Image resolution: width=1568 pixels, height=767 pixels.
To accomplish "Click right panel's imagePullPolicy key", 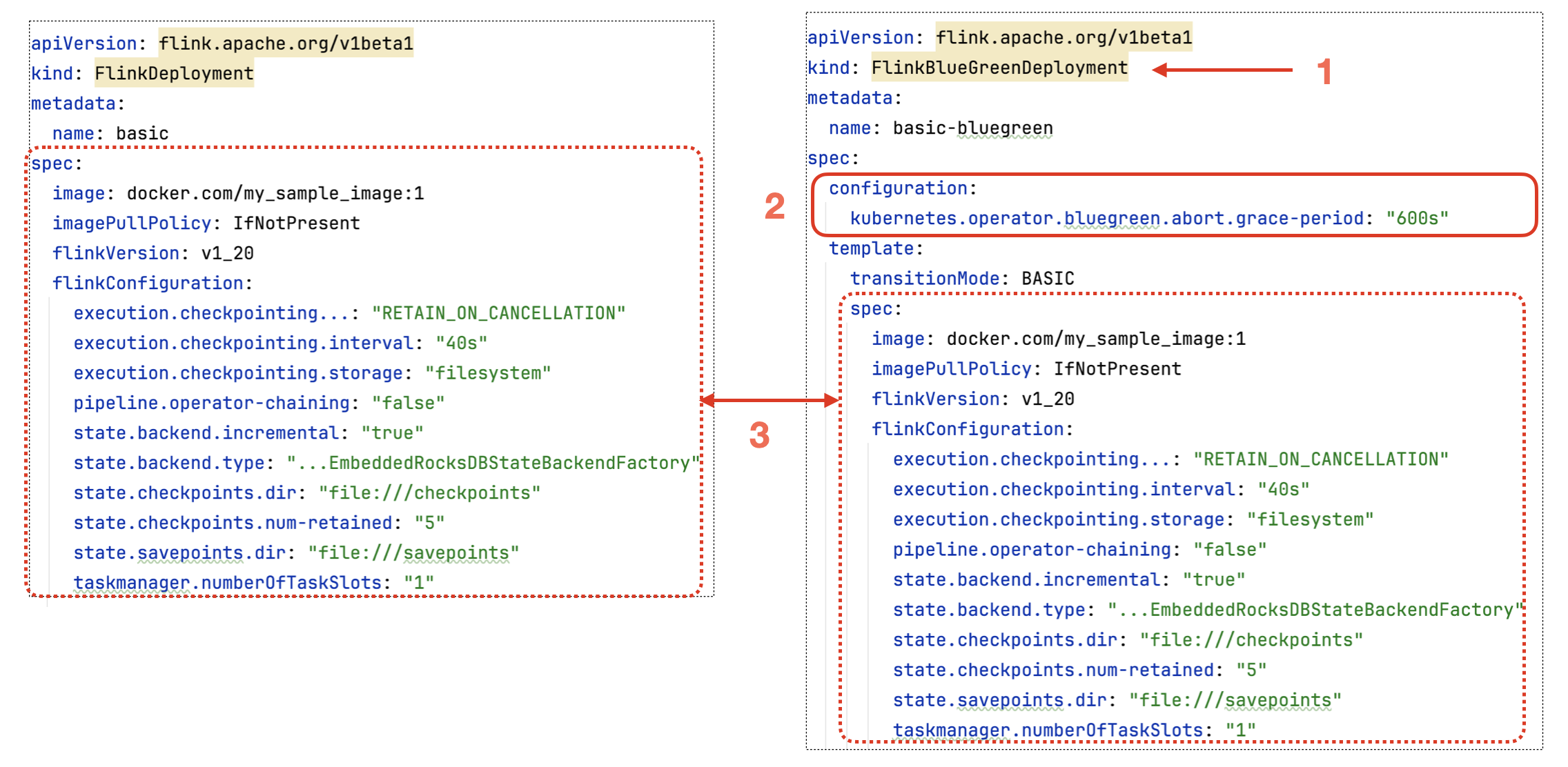I will [950, 369].
